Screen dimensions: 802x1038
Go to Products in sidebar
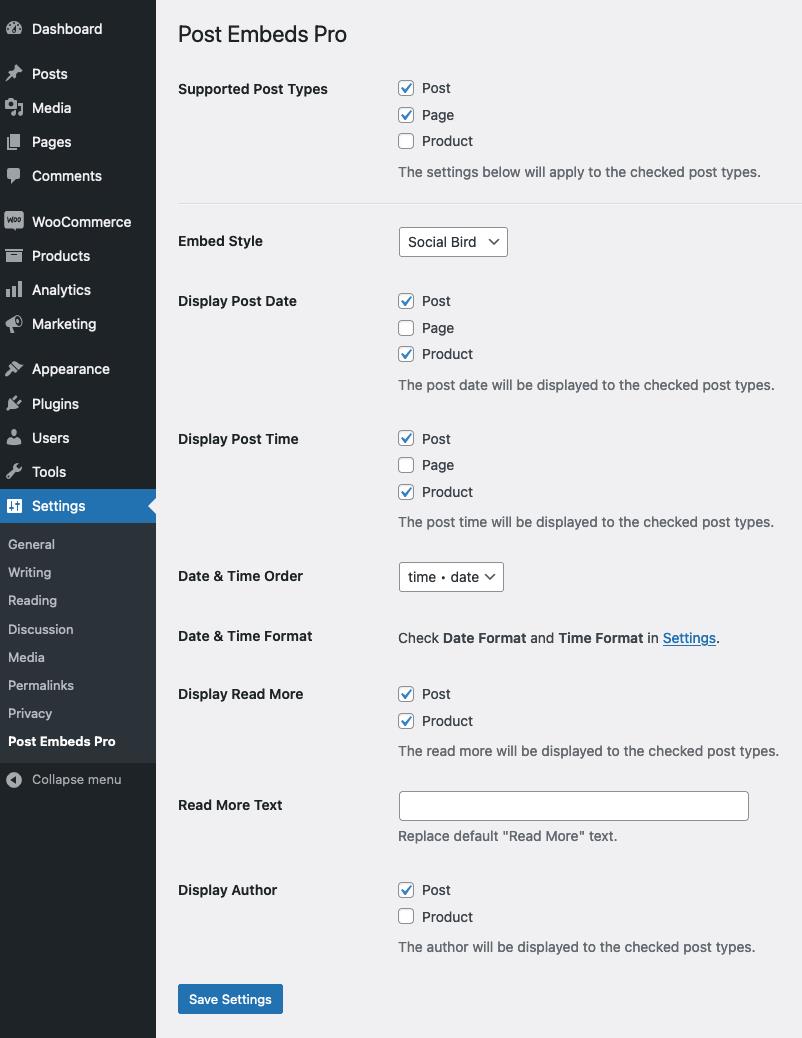[x=78, y=256]
